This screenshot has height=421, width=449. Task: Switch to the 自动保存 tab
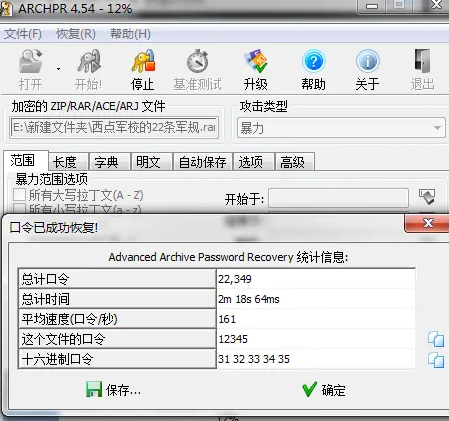click(202, 162)
